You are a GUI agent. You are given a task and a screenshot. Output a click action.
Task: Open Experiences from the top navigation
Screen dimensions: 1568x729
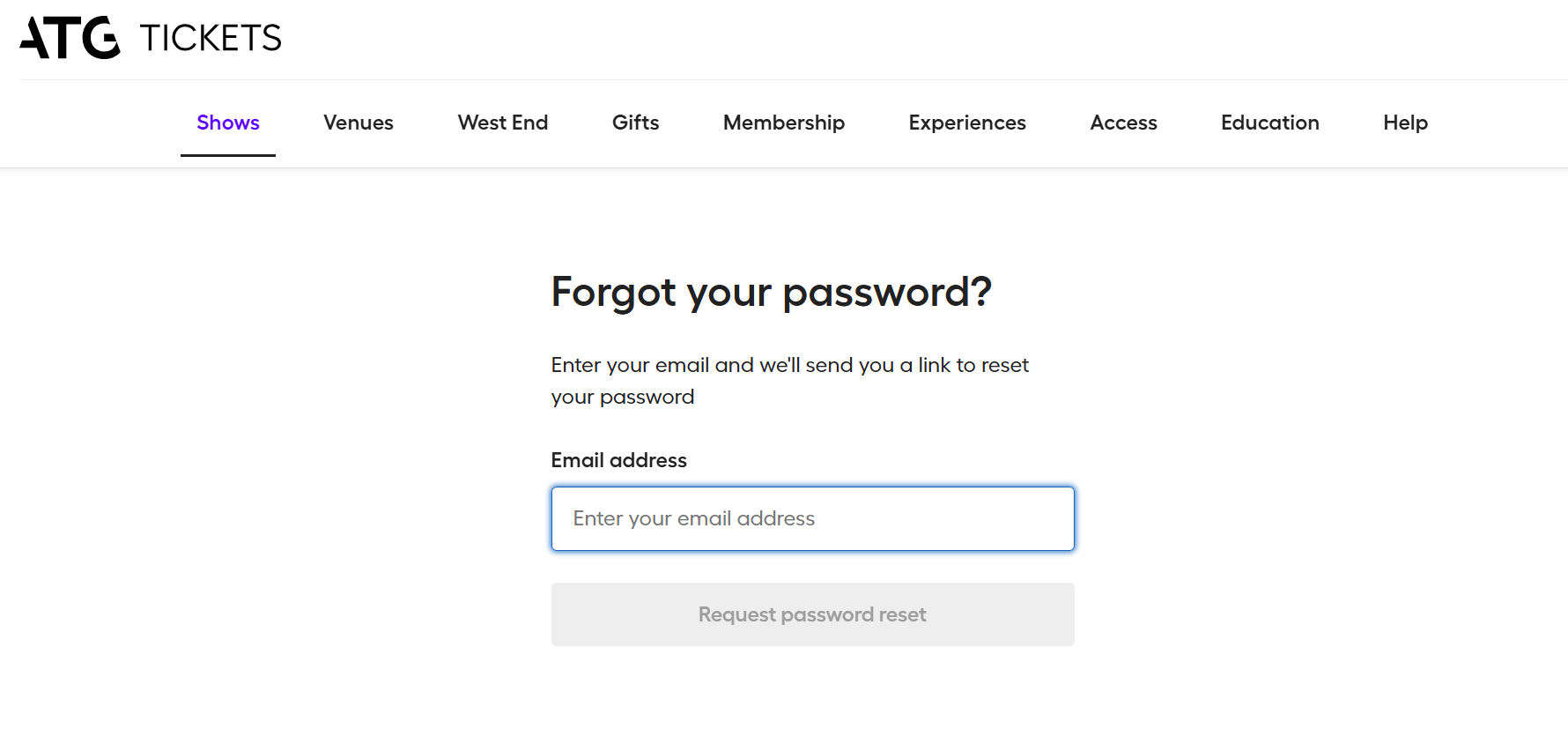tap(966, 123)
